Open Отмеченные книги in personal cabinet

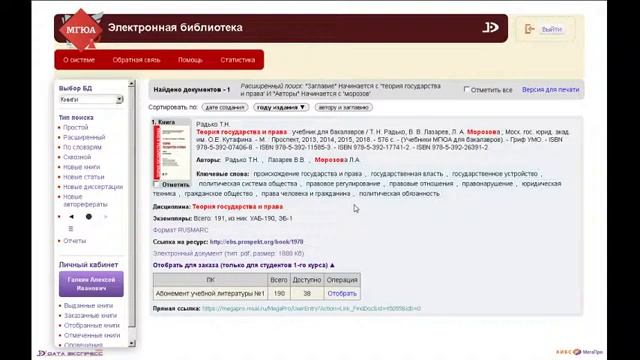coord(92,335)
